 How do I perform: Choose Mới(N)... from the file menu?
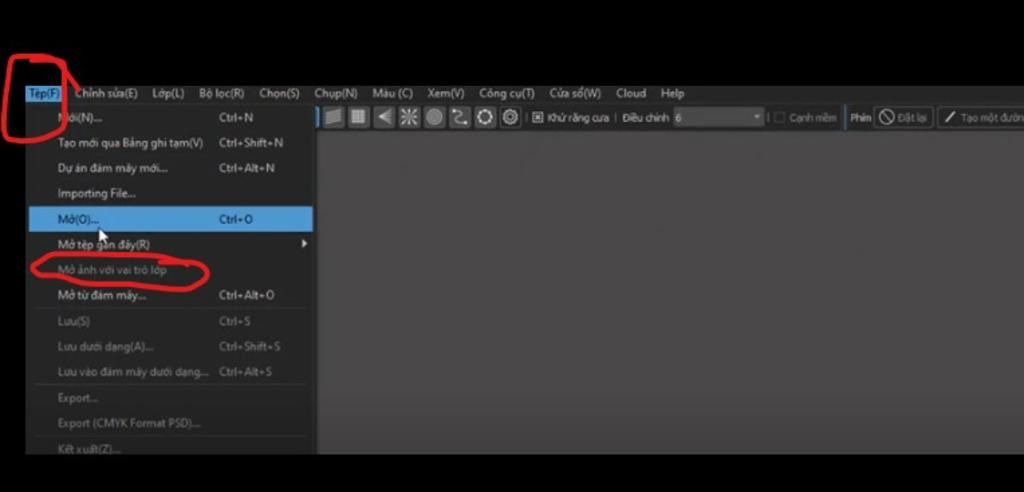(170, 118)
